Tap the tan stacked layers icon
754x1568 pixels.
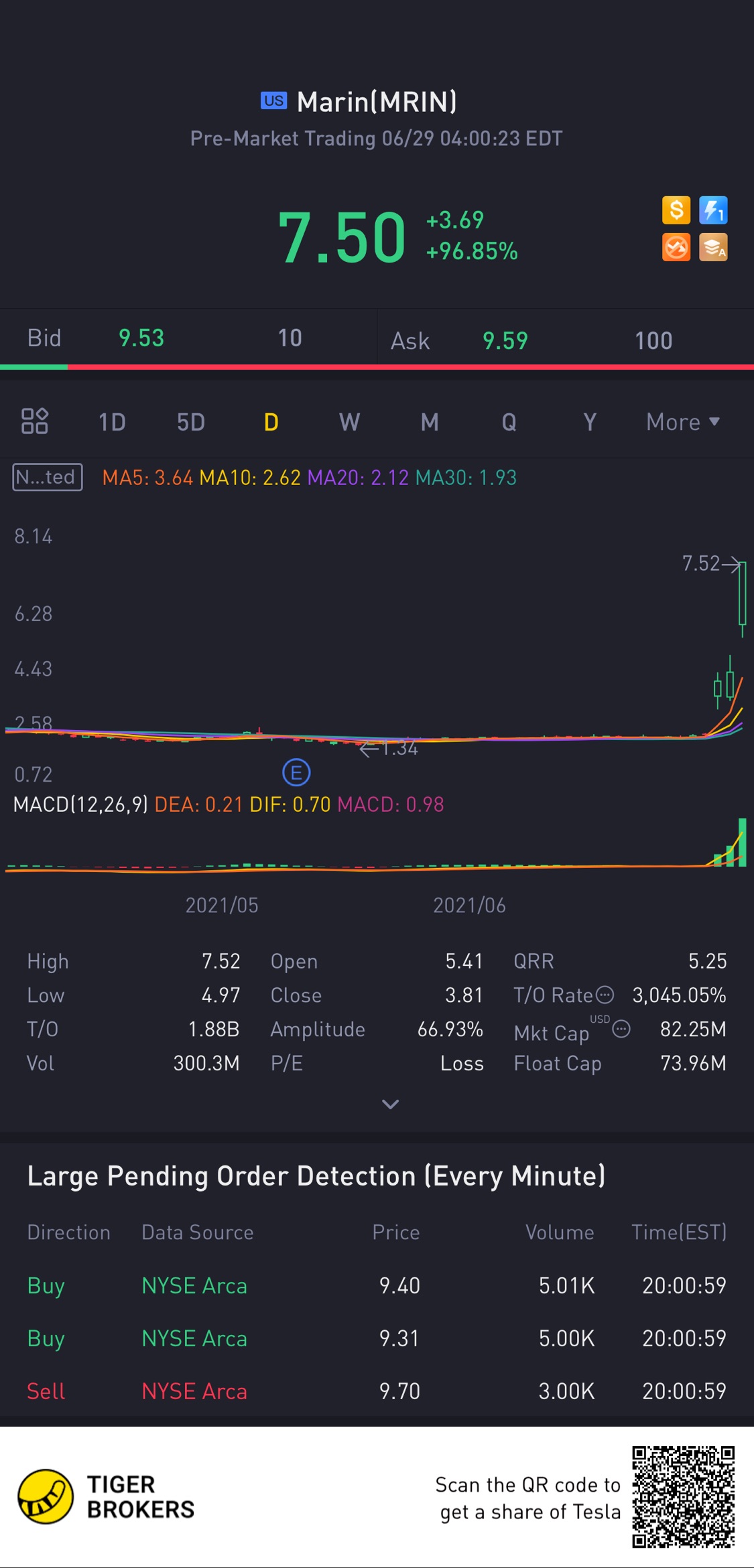click(x=713, y=247)
